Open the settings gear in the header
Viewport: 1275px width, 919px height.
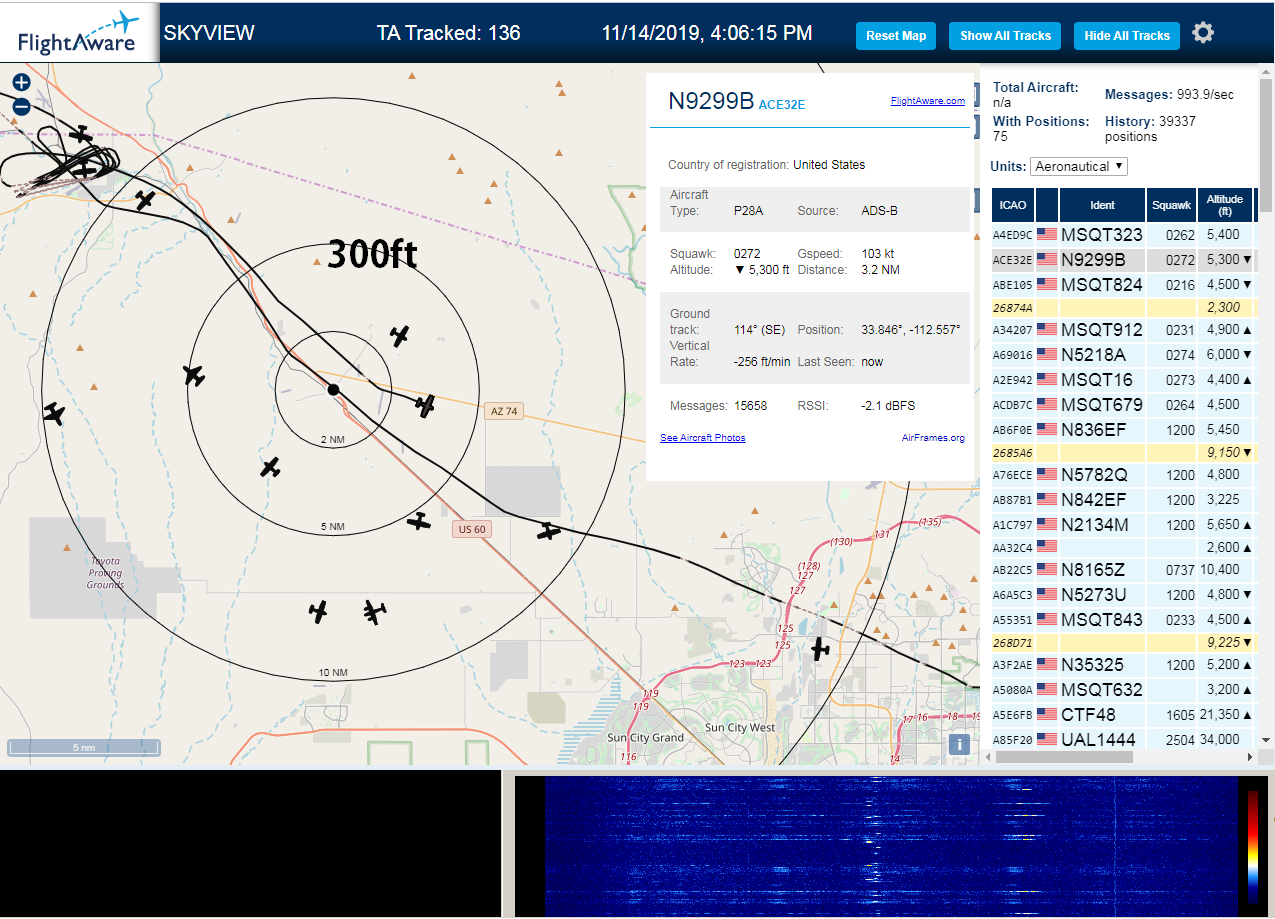(x=1203, y=33)
